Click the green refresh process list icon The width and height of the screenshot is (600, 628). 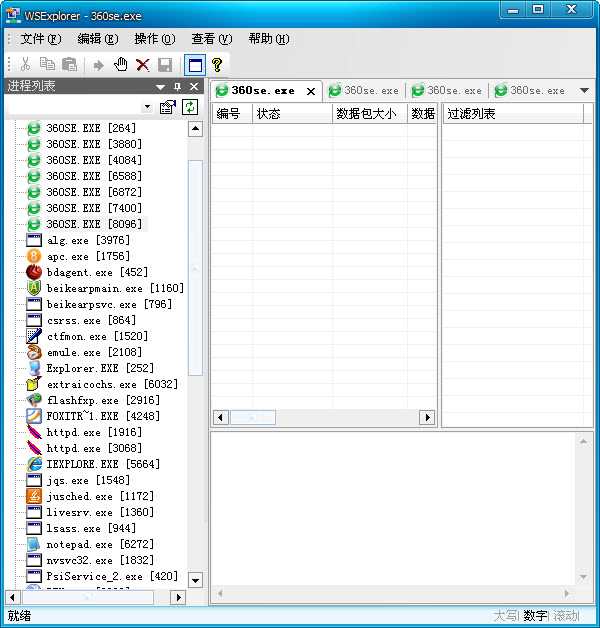coord(189,106)
